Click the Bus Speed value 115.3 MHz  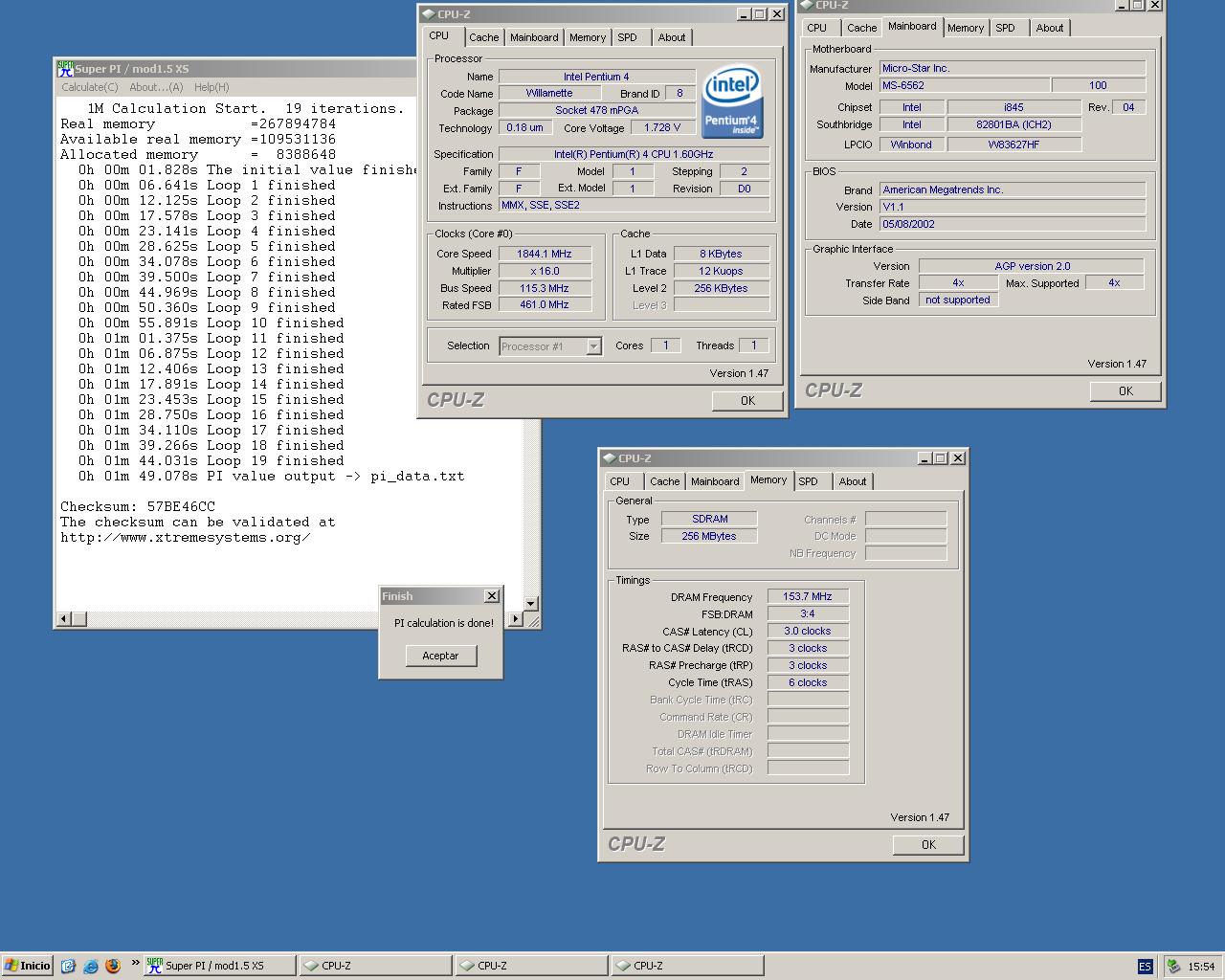(x=545, y=288)
